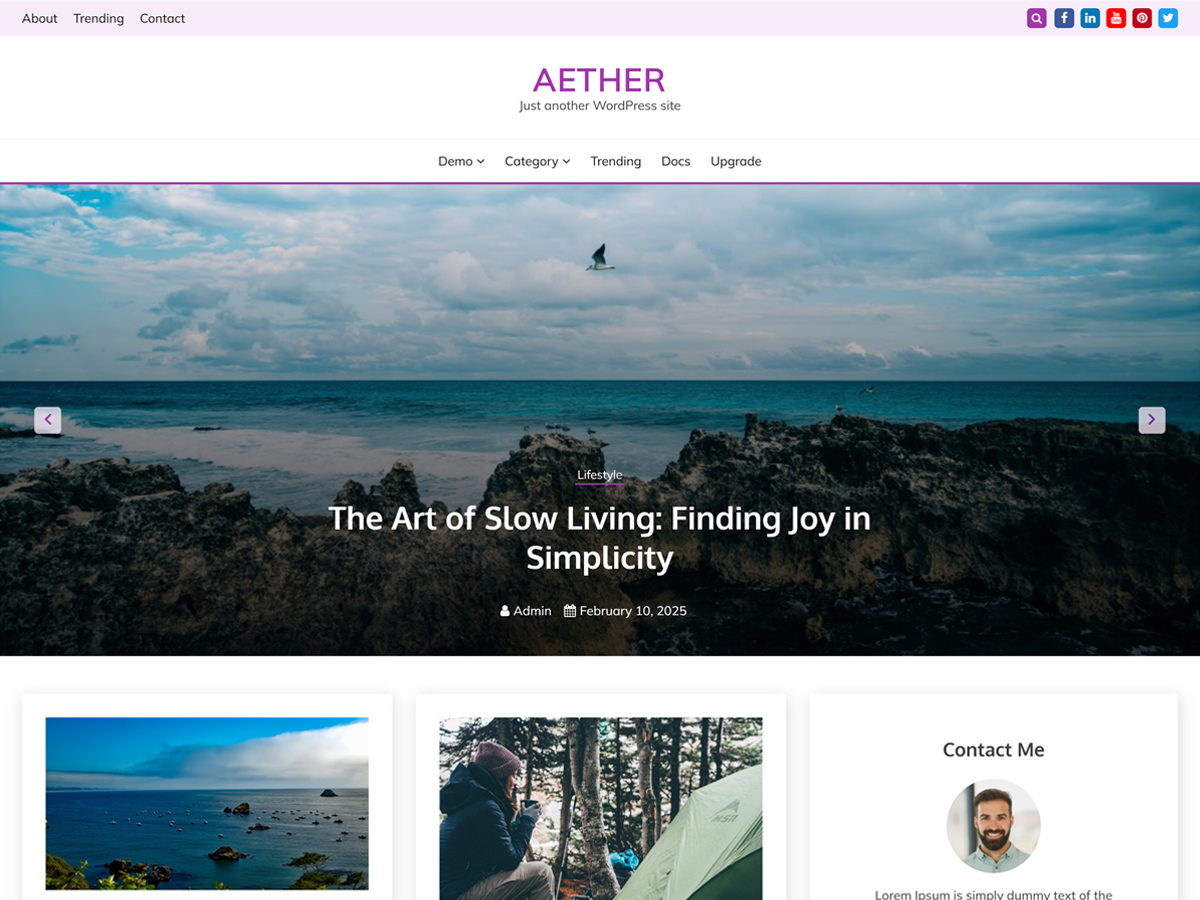This screenshot has height=900, width=1200.
Task: Open the camping tent post thumbnail
Action: point(601,808)
